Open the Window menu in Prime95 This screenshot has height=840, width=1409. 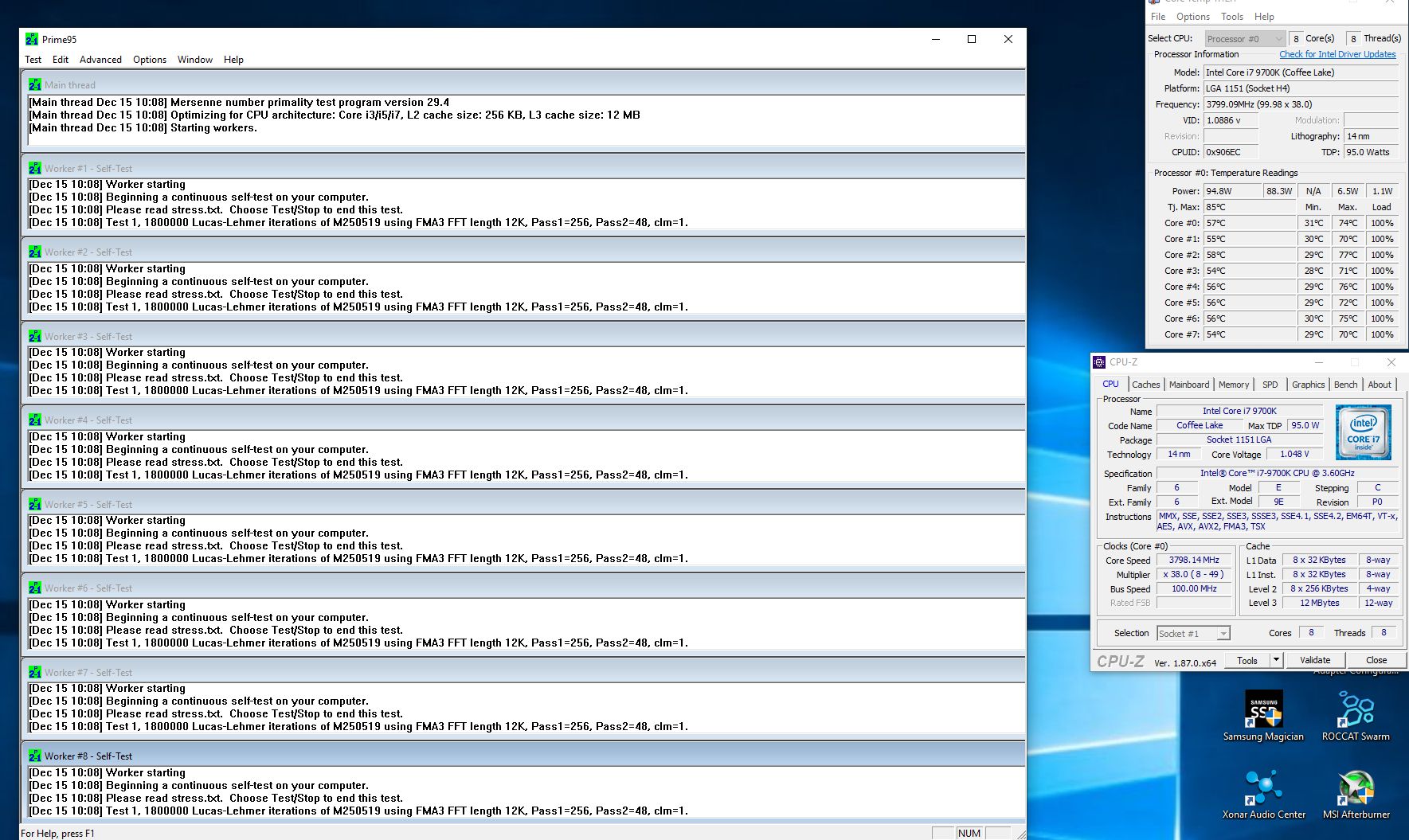click(x=195, y=60)
